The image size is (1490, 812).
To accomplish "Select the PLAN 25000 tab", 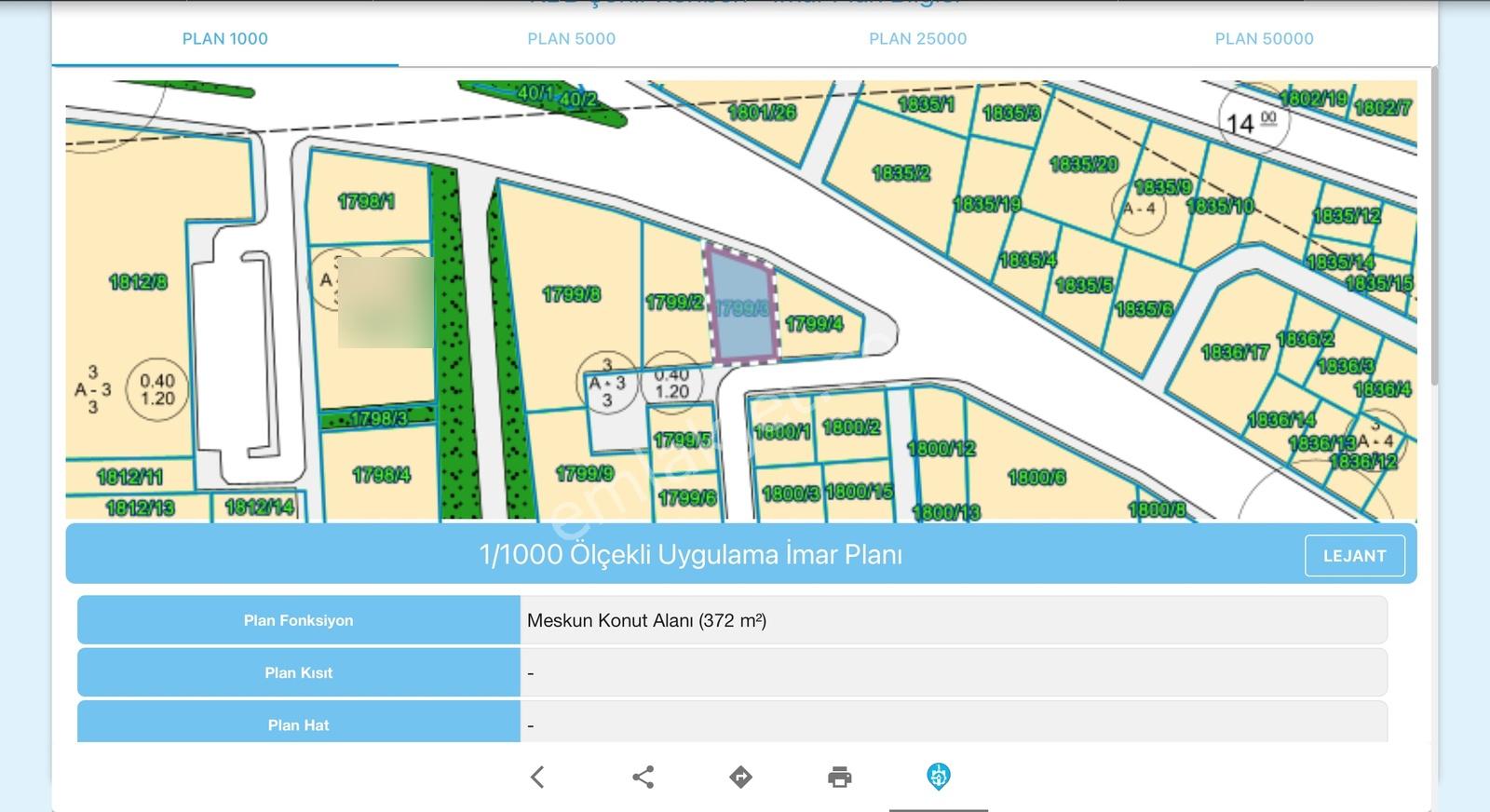I will (918, 39).
